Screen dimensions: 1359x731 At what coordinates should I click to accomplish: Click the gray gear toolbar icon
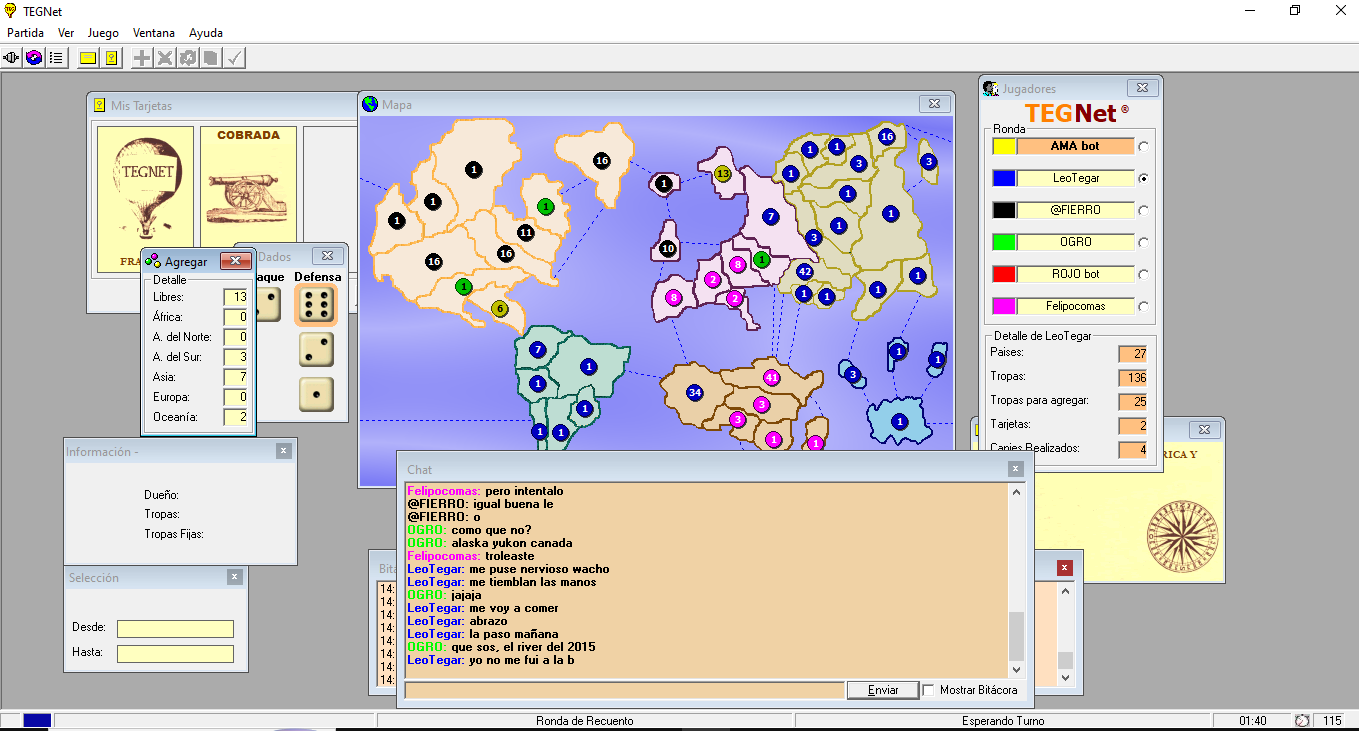tap(188, 58)
